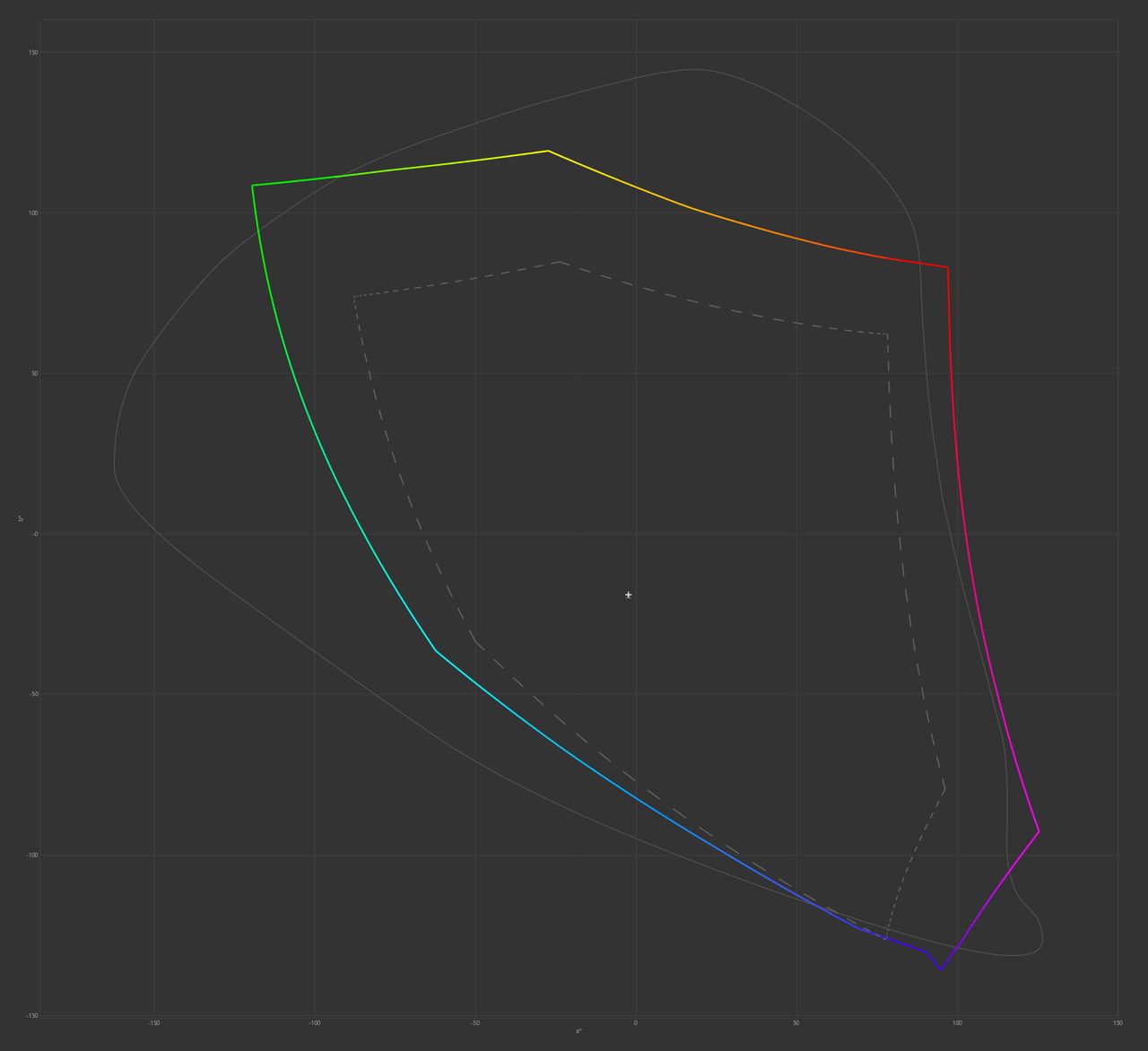Click the 0 label on horizontal axis
Viewport: 1148px width, 1051px height.
(x=635, y=1022)
